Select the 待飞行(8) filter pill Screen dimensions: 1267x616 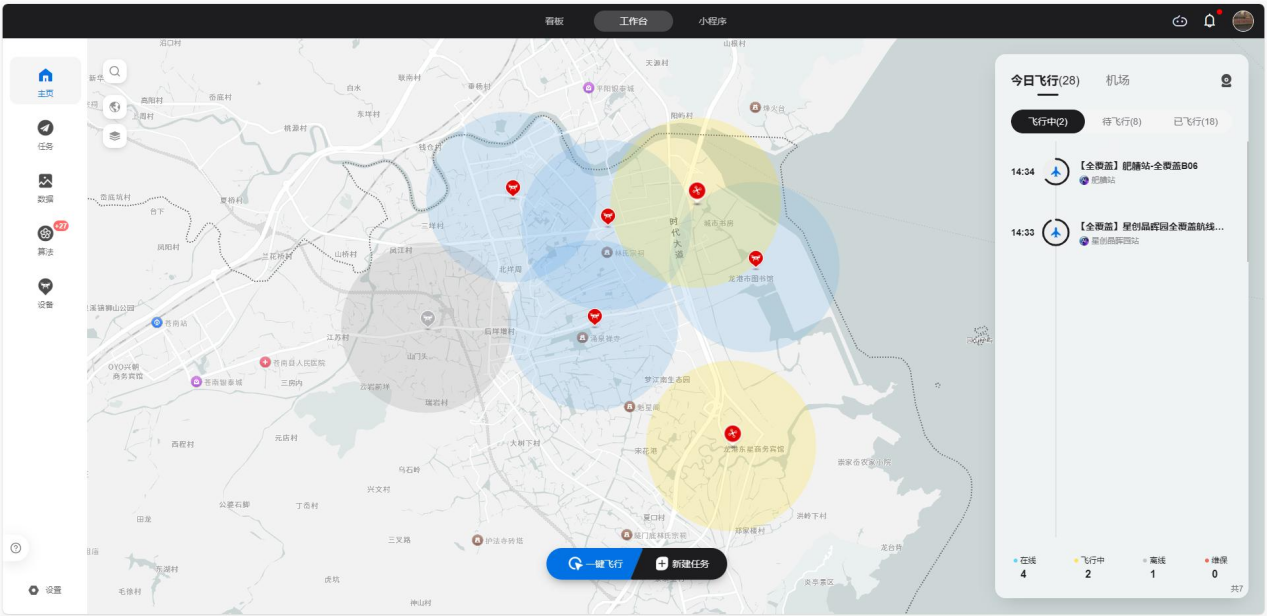pyautogui.click(x=1121, y=122)
